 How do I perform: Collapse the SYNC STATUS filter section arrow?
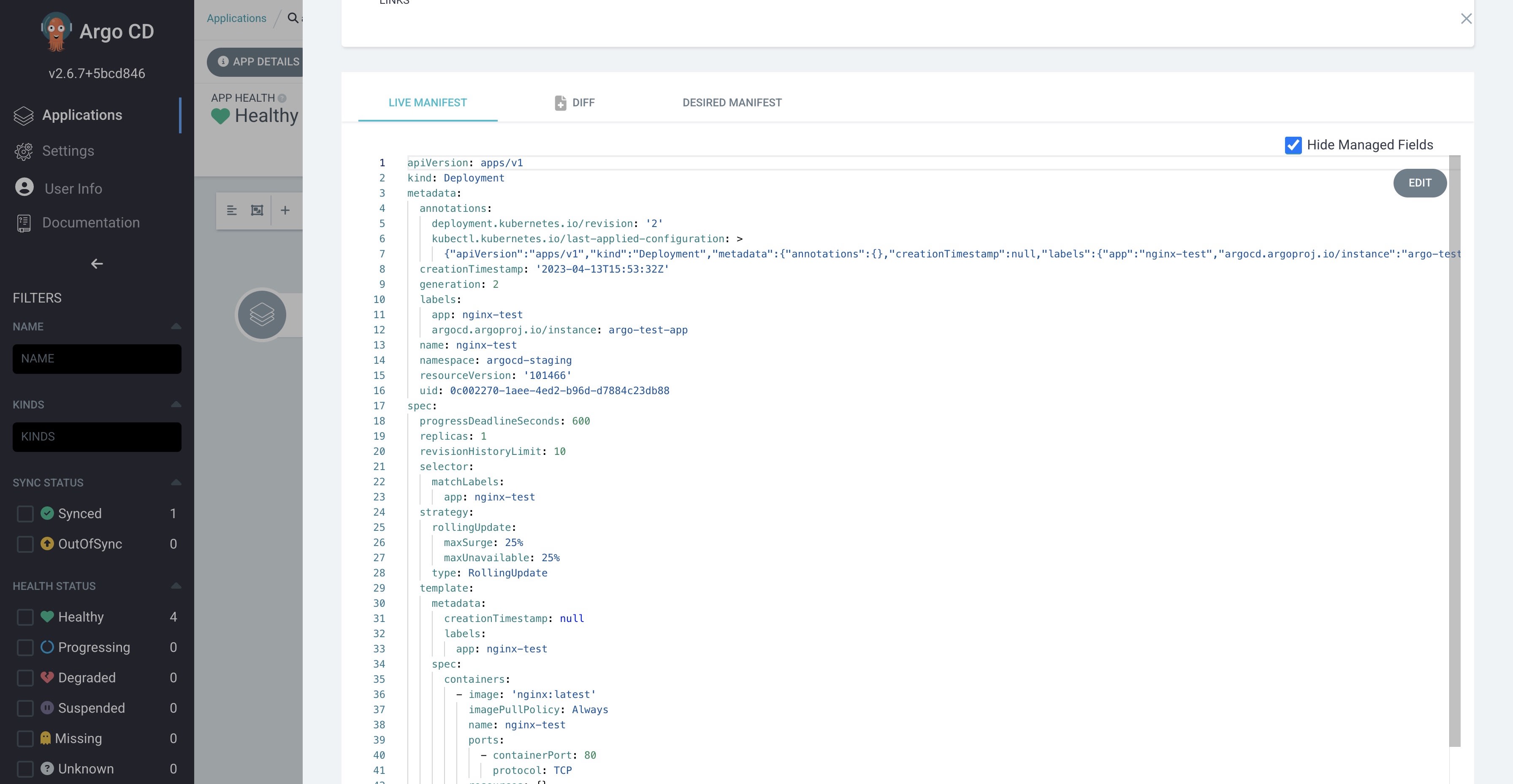click(176, 482)
